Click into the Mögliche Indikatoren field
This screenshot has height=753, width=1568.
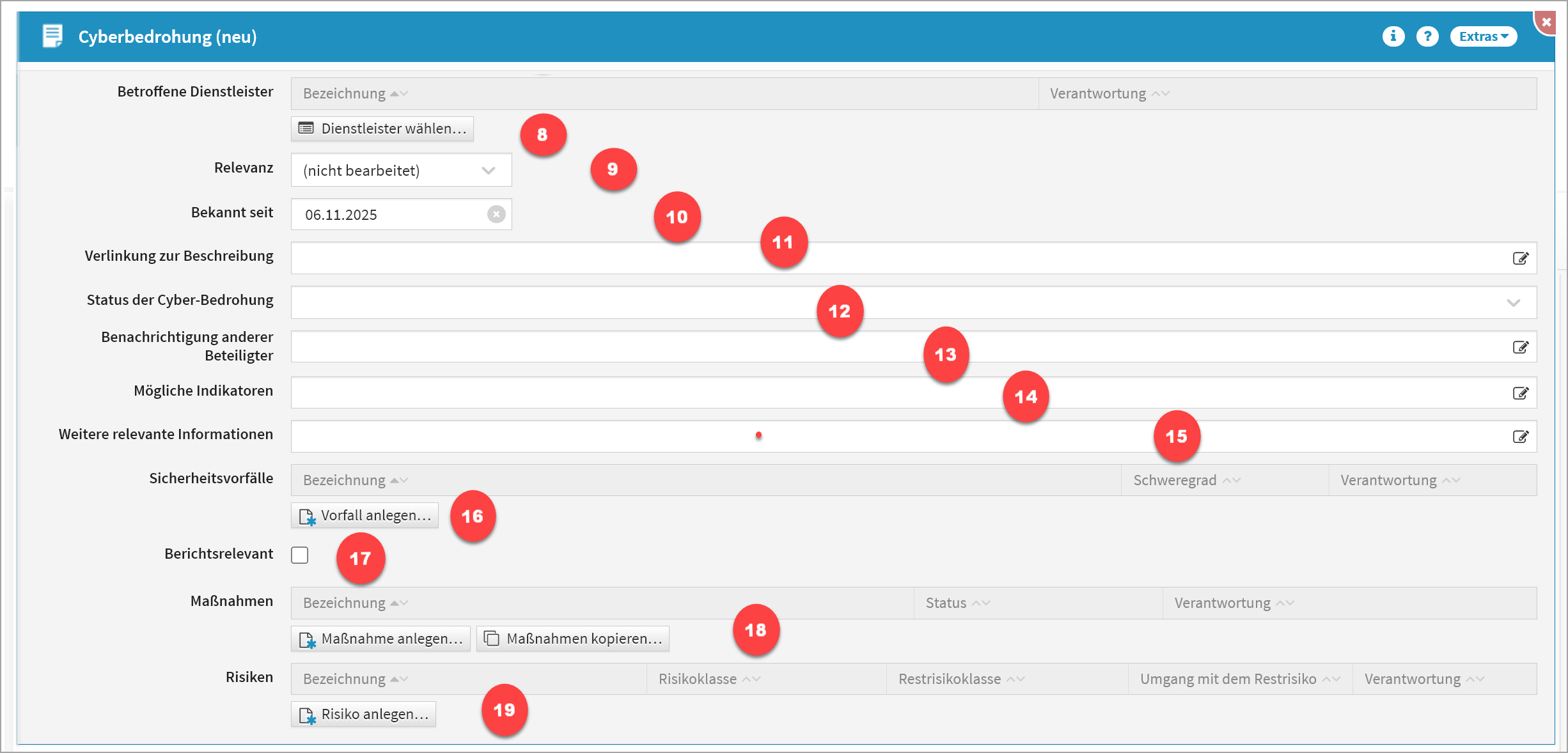(639, 392)
